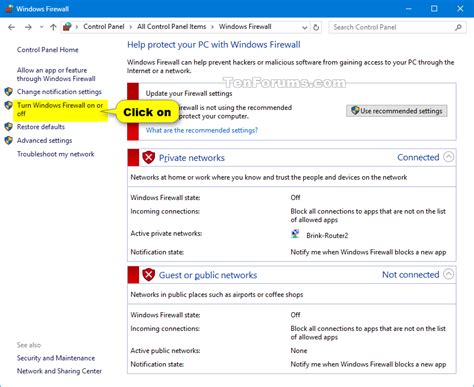Viewport: 474px width, 387px height.
Task: Expand chevron after Control Panel breadcrumb
Action: click(130, 27)
